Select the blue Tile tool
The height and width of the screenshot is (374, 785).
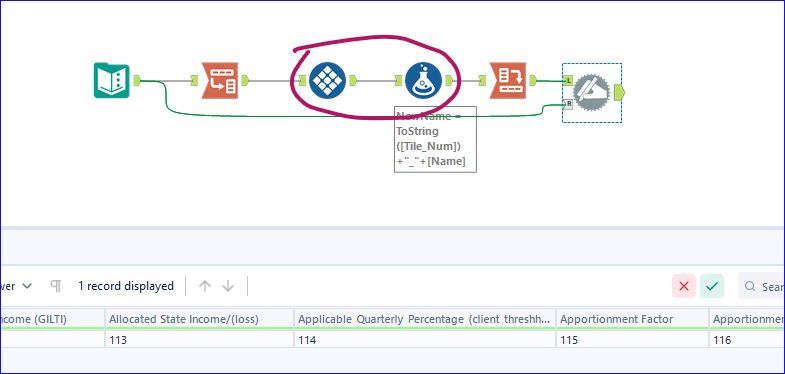coord(327,80)
